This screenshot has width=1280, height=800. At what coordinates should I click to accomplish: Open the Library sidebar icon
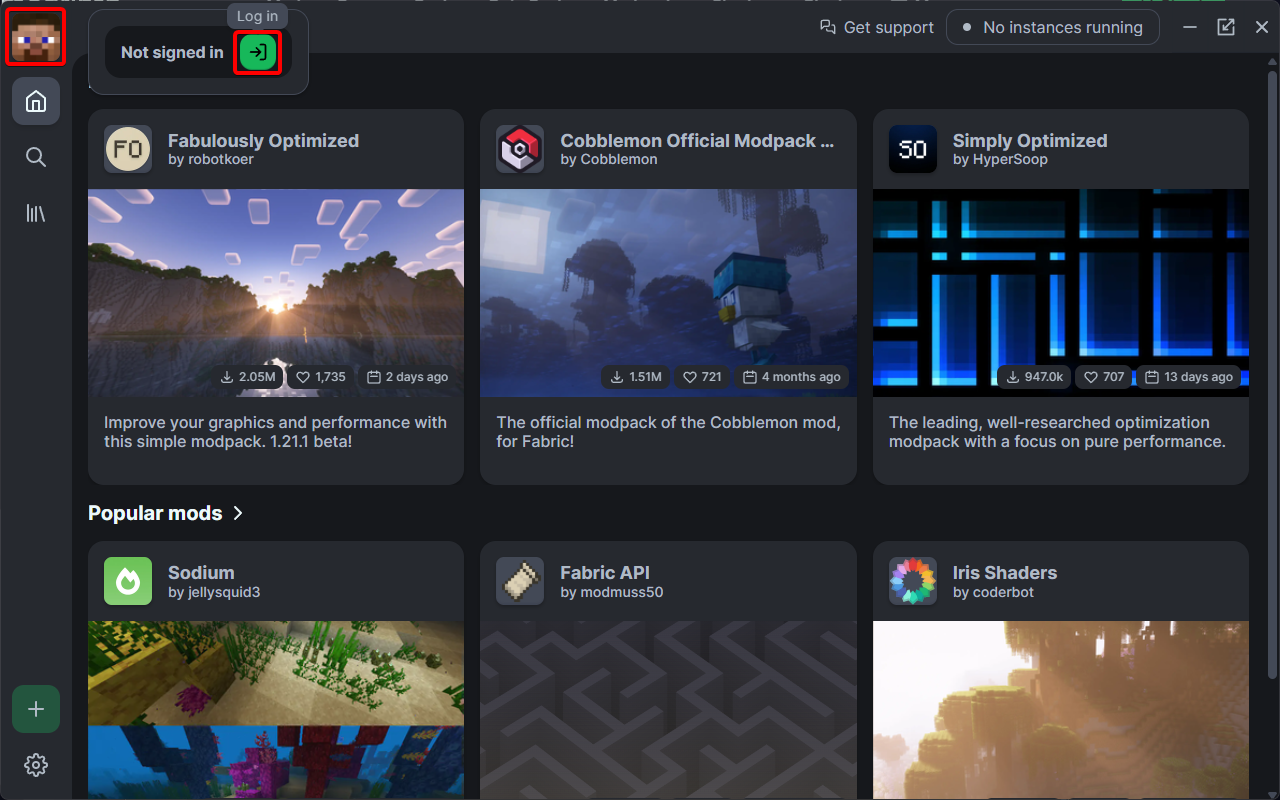click(36, 213)
